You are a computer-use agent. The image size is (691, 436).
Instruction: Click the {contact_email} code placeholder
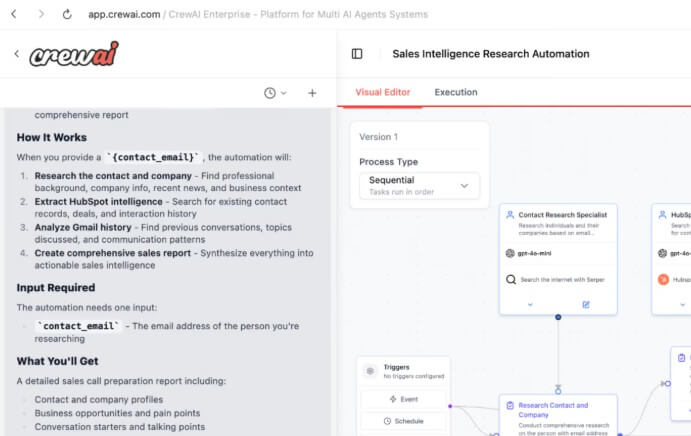pyautogui.click(x=153, y=157)
